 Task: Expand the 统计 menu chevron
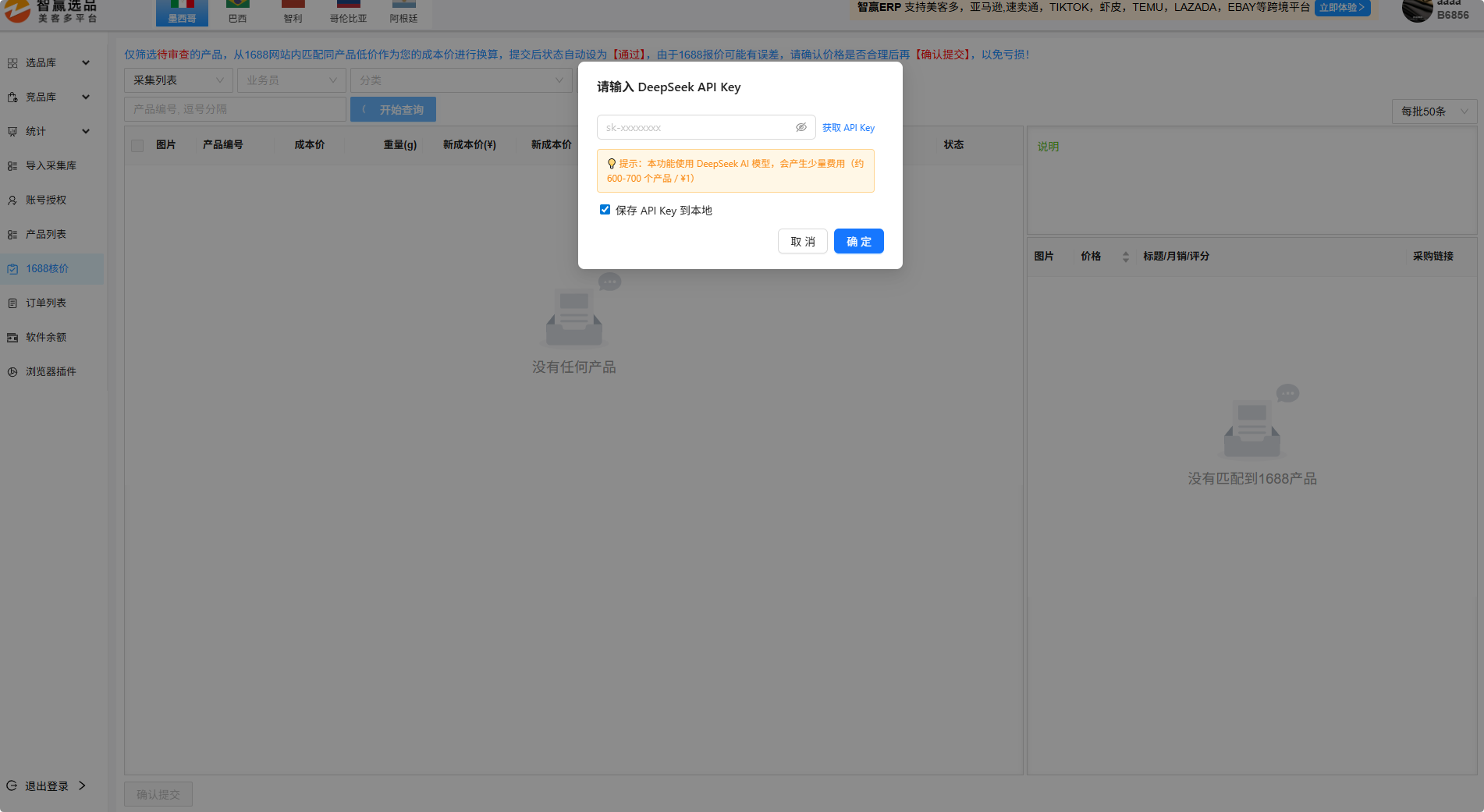coord(86,132)
